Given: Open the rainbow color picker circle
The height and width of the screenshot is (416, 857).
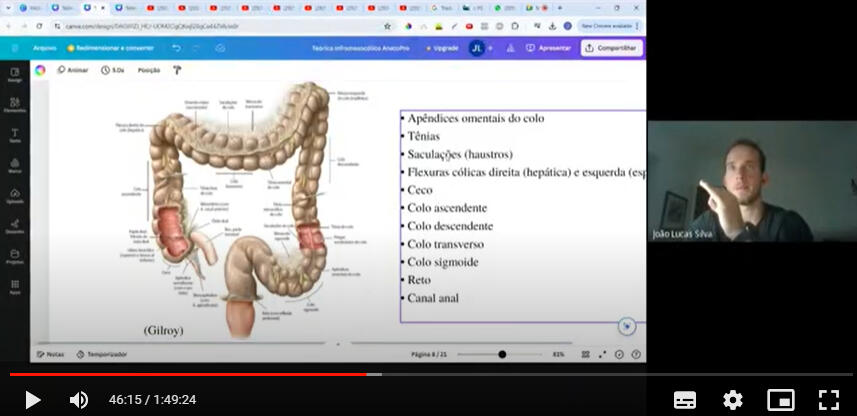Looking at the screenshot, I should (x=40, y=70).
